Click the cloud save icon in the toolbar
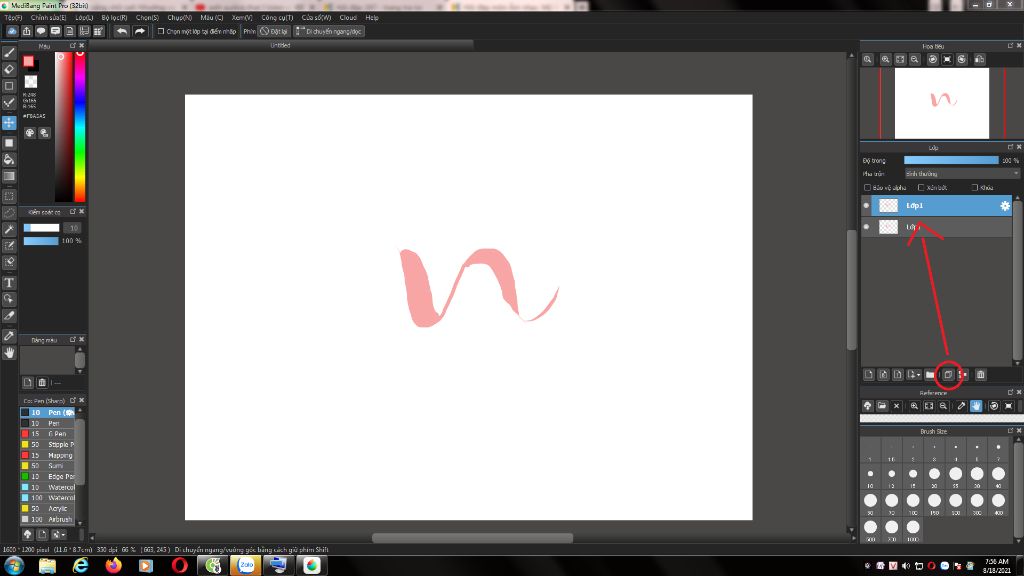The width and height of the screenshot is (1024, 576). (12, 31)
